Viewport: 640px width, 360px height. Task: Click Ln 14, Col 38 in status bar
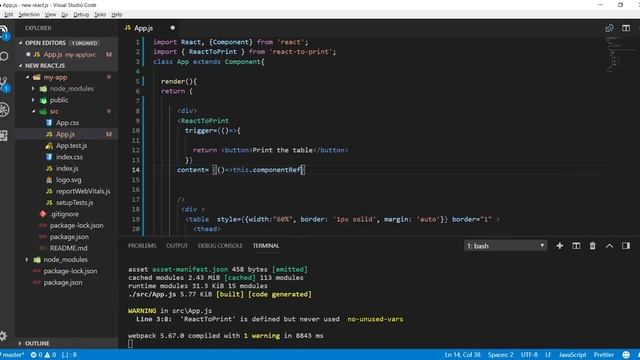tap(462, 355)
